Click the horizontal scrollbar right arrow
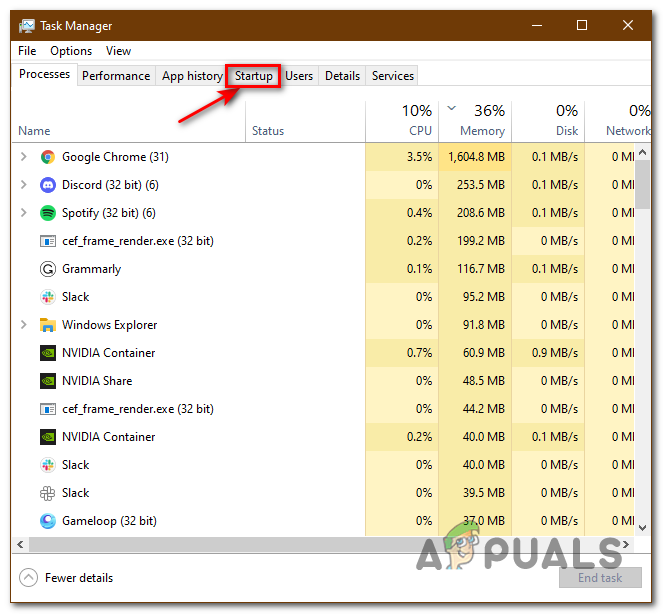The width and height of the screenshot is (663, 614). [626, 544]
